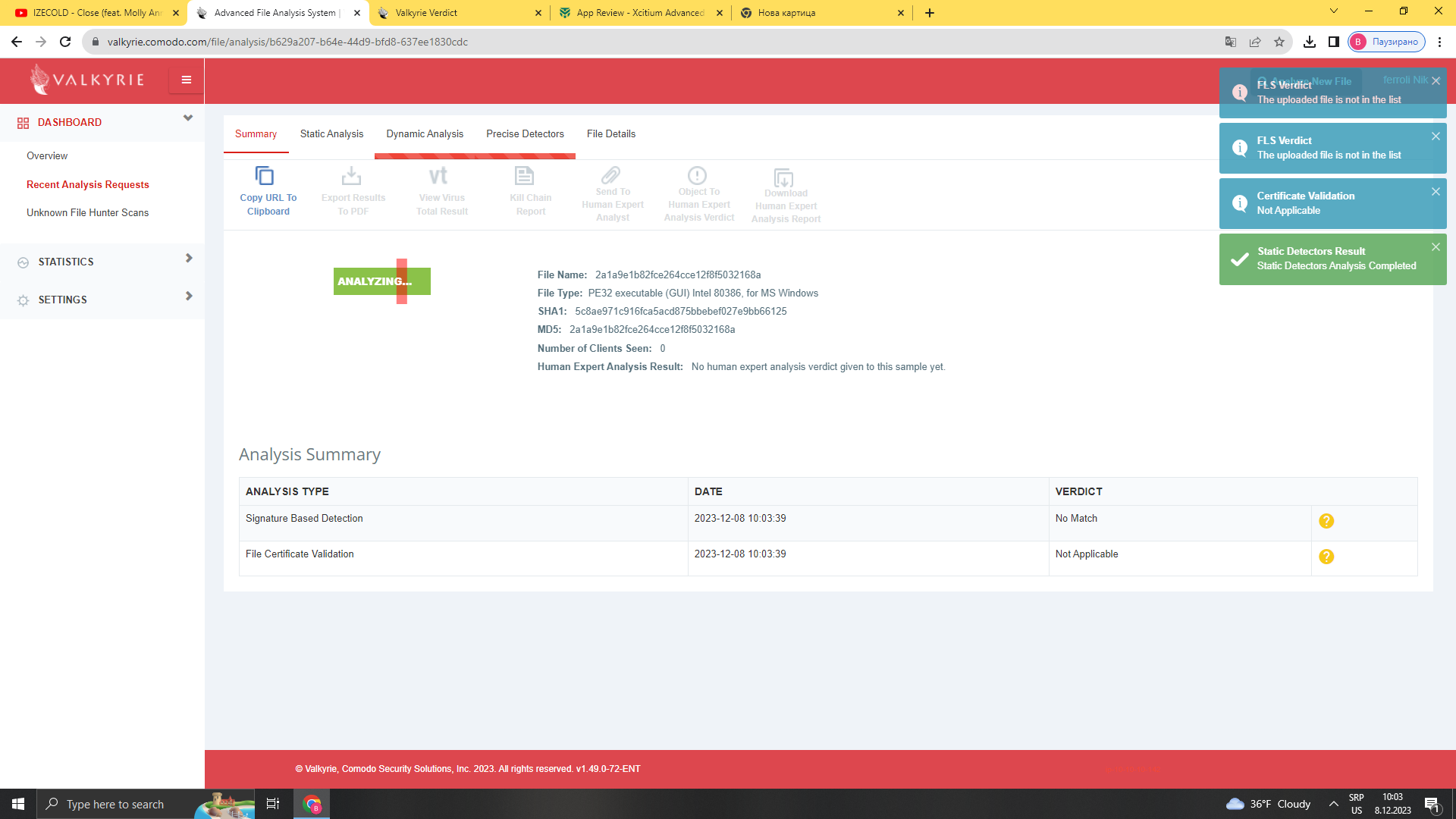Screen dimensions: 1456x819
Task: Go to Unknown File Hunter Scans
Action: (88, 213)
